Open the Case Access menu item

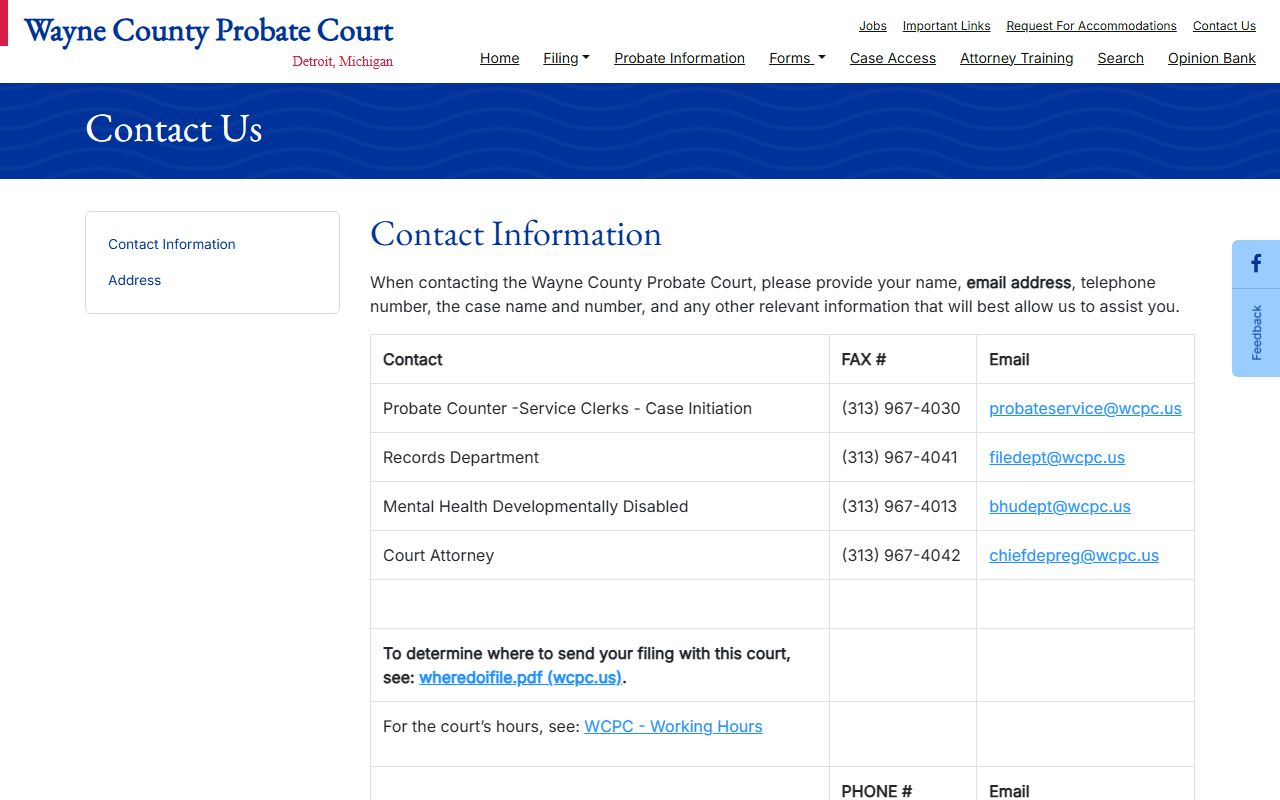click(893, 58)
